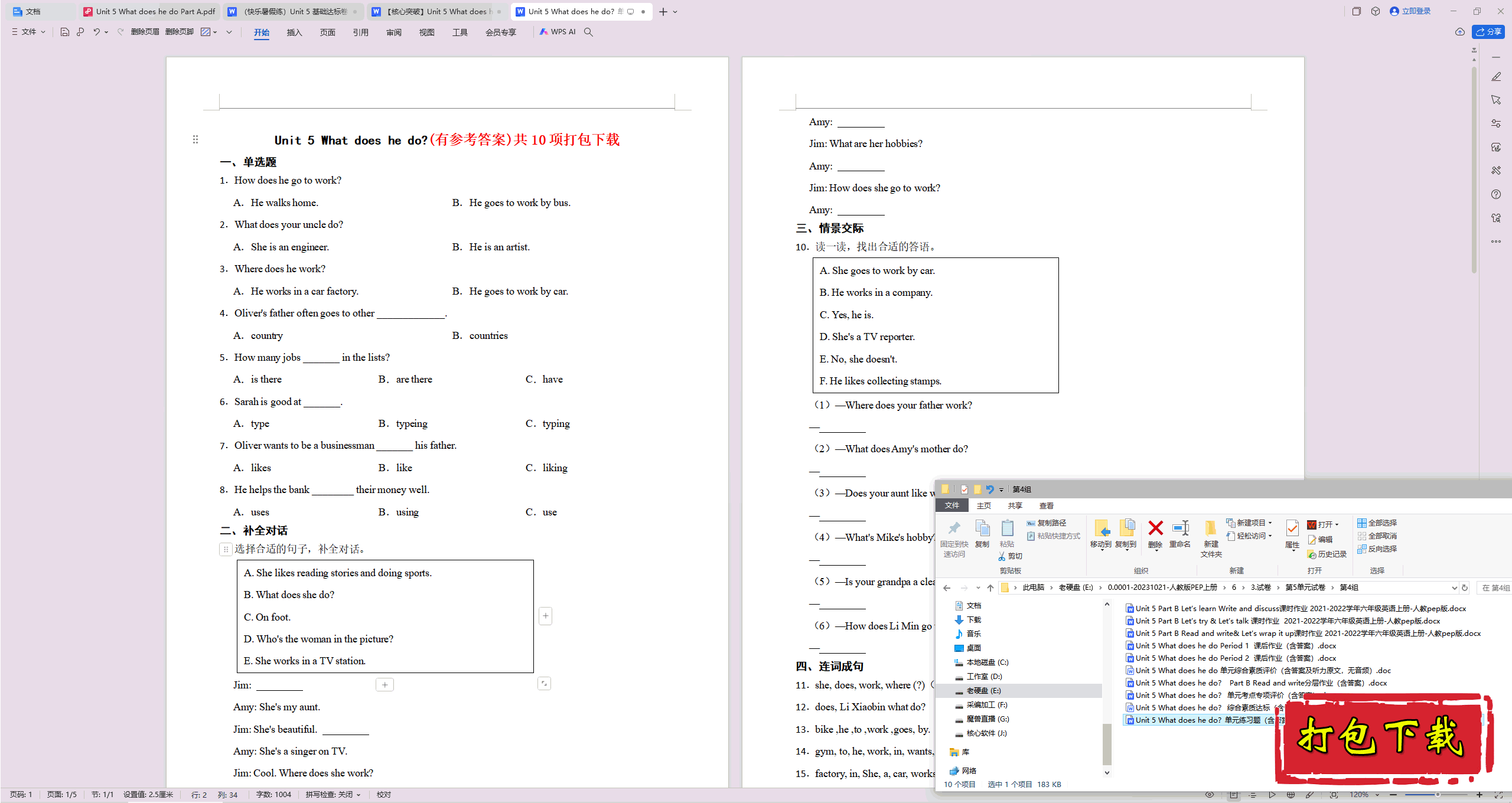
Task: Click Invert Selection in Explorer ribbon
Action: [x=1377, y=549]
